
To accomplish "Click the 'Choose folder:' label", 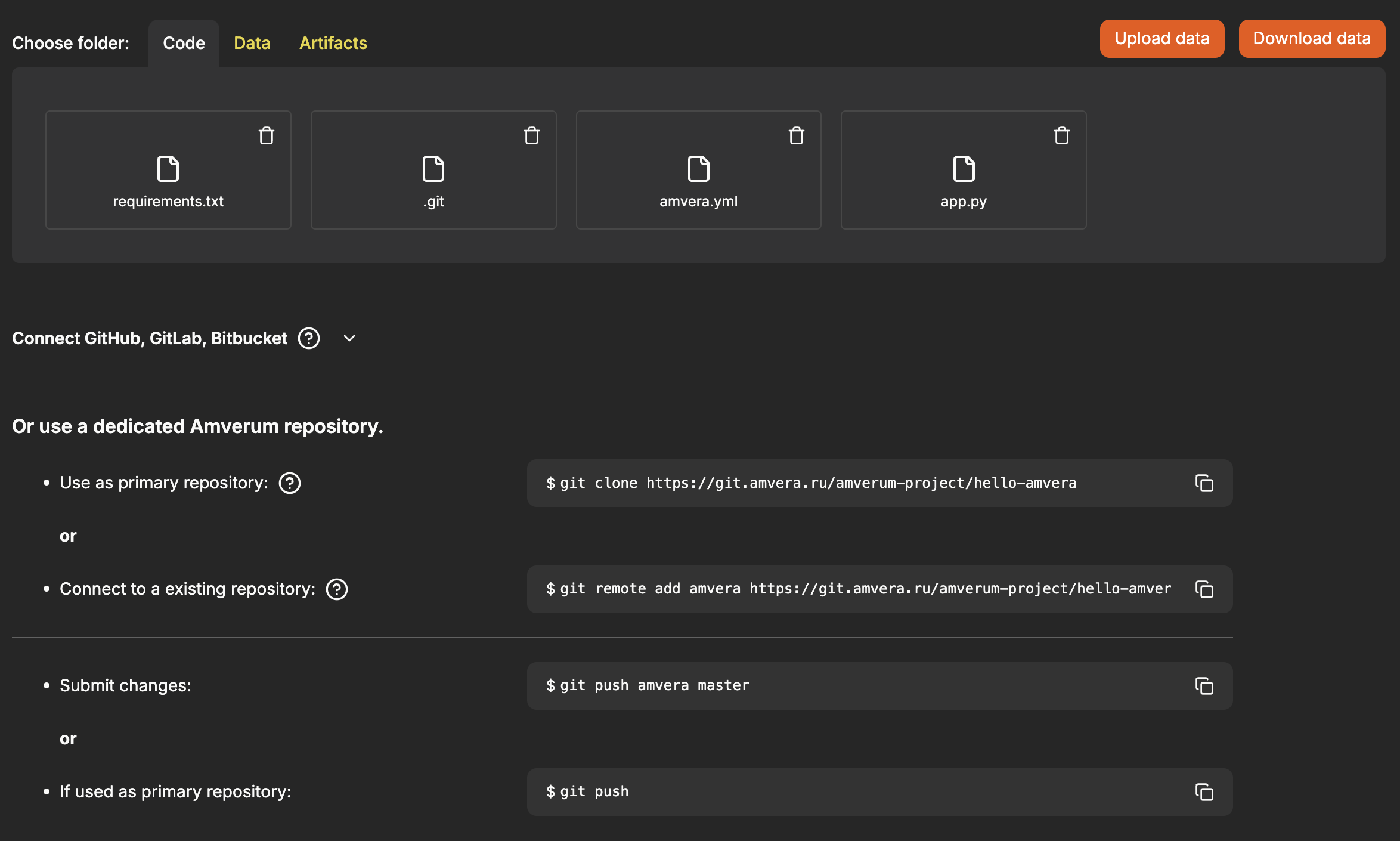I will [x=70, y=43].
